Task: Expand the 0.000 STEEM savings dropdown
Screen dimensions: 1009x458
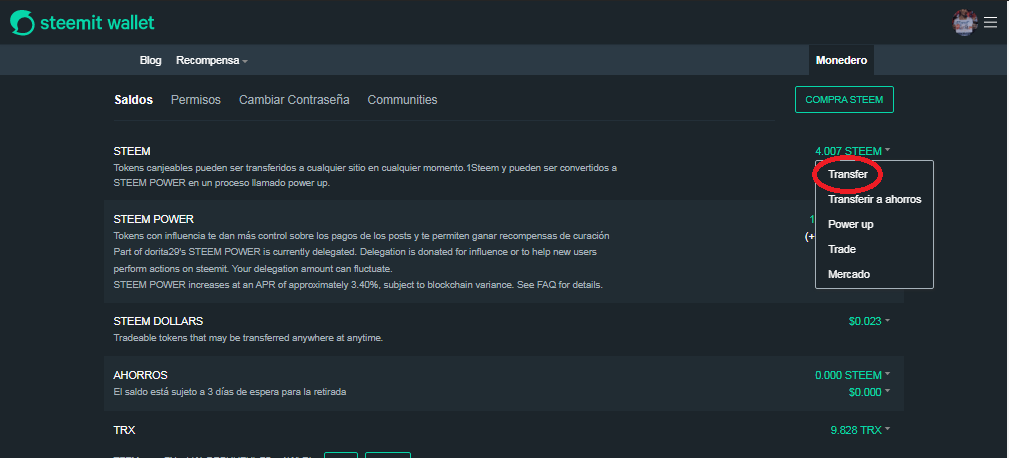Action: pyautogui.click(x=853, y=375)
